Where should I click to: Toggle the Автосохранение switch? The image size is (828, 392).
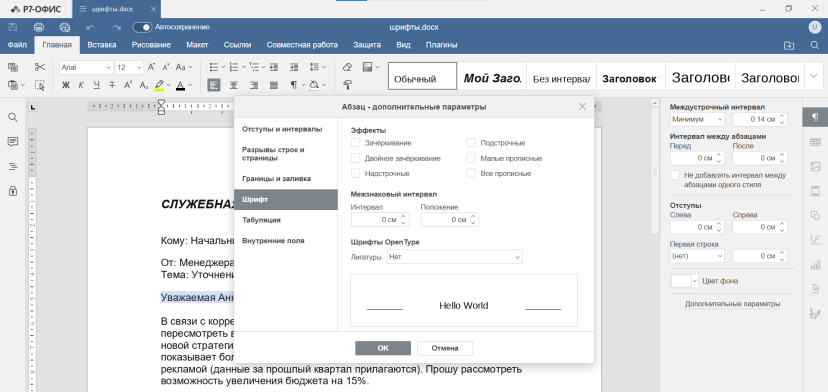pyautogui.click(x=142, y=27)
